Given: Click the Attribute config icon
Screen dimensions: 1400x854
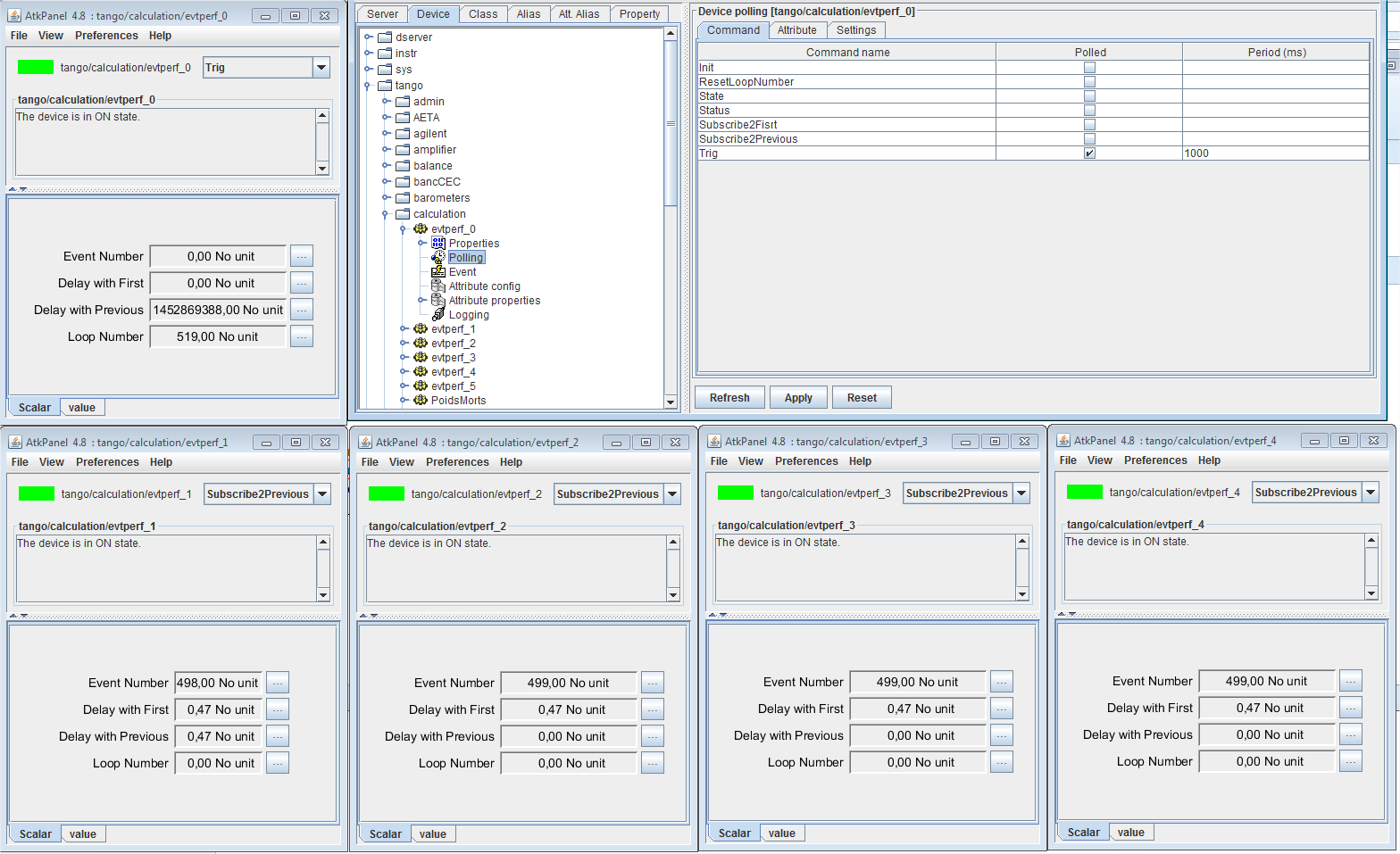Looking at the screenshot, I should pos(438,286).
